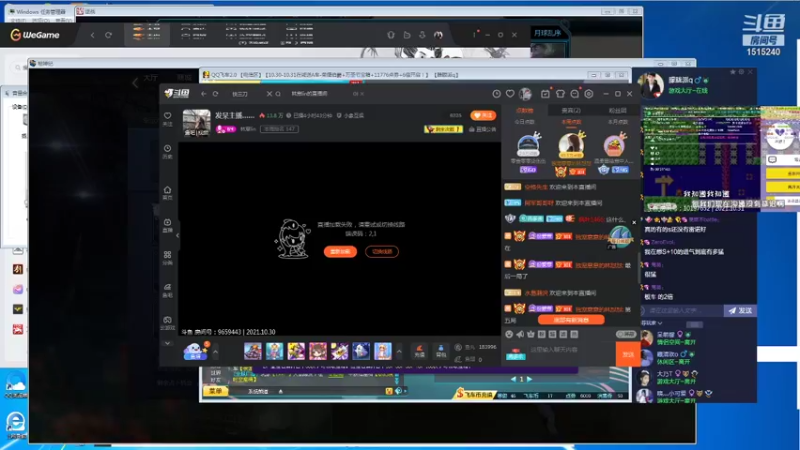Viewport: 800px width, 450px height.
Task: Open History in the Douyu left sidebar
Action: click(x=167, y=152)
